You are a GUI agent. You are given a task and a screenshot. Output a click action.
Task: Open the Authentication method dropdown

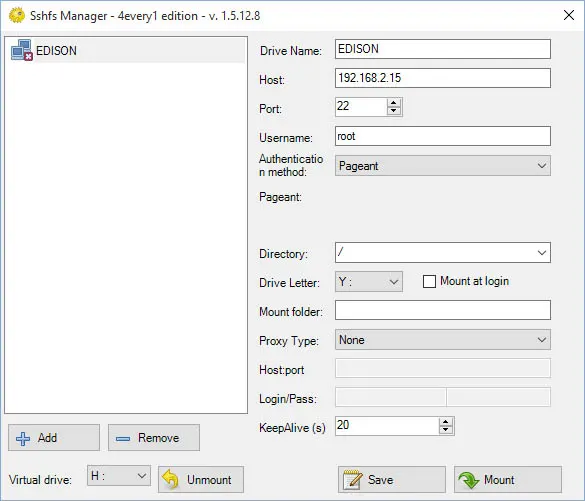pyautogui.click(x=442, y=166)
